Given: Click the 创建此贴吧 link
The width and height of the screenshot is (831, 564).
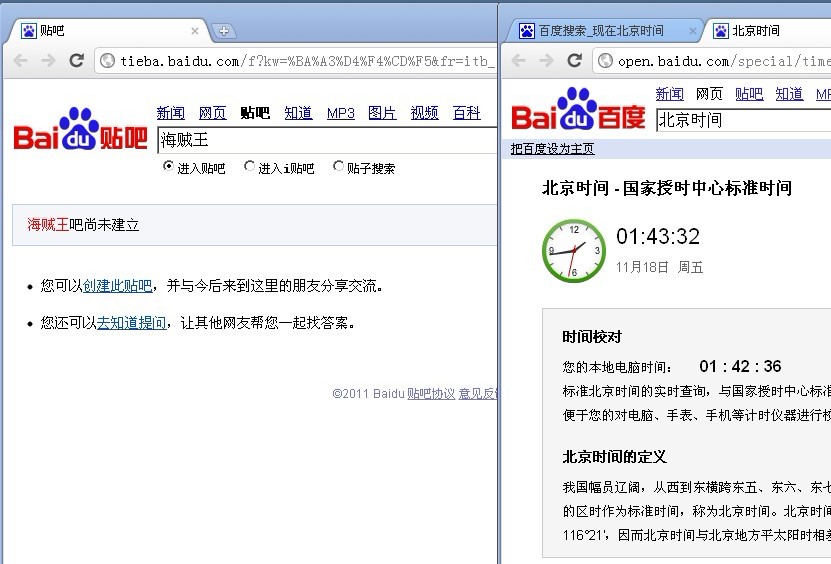Looking at the screenshot, I should pyautogui.click(x=117, y=286).
